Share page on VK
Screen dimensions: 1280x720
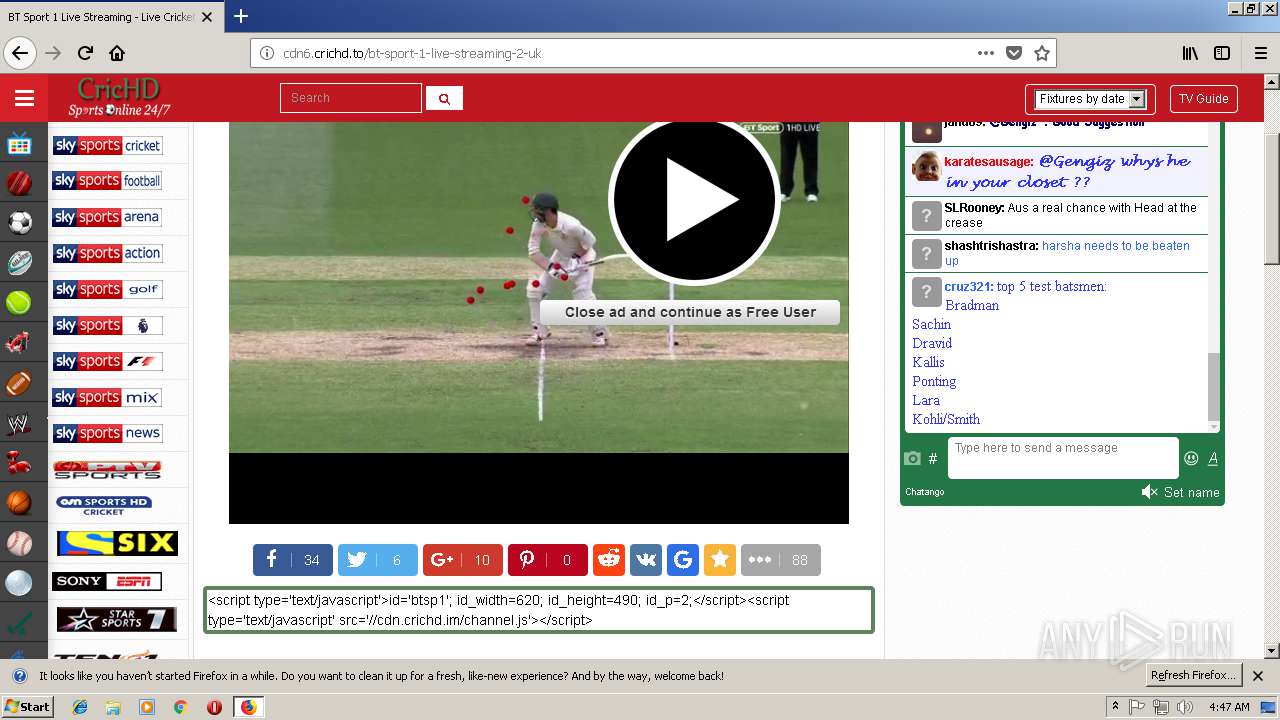[645, 560]
